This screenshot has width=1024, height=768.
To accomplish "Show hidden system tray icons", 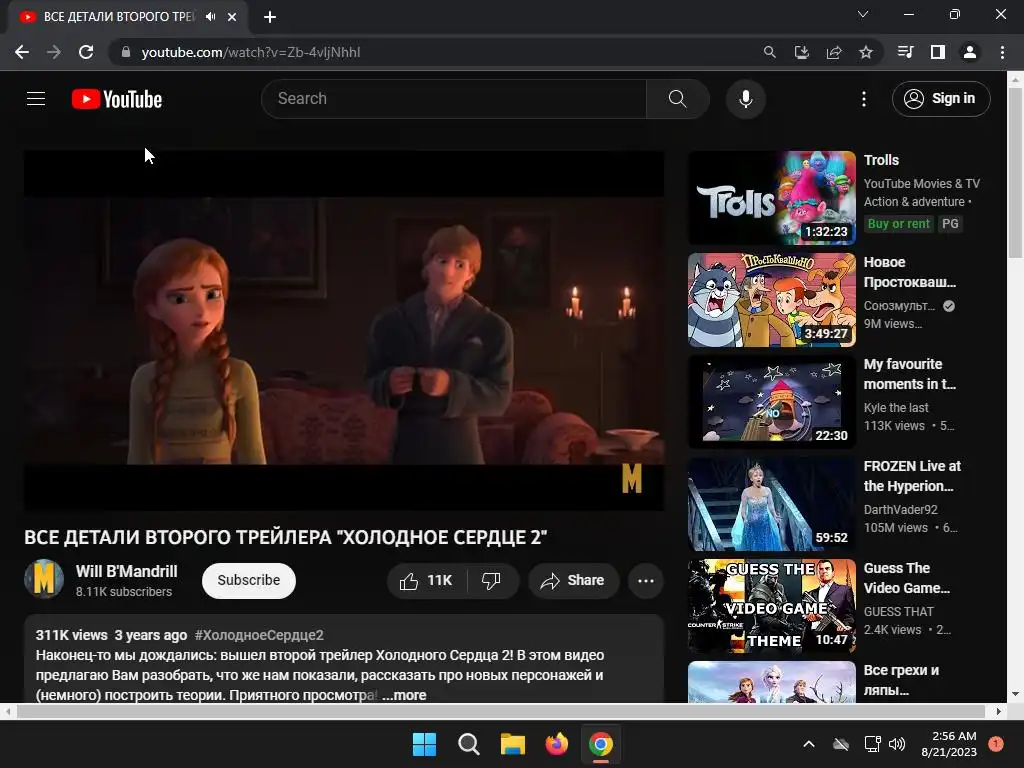I will click(808, 744).
